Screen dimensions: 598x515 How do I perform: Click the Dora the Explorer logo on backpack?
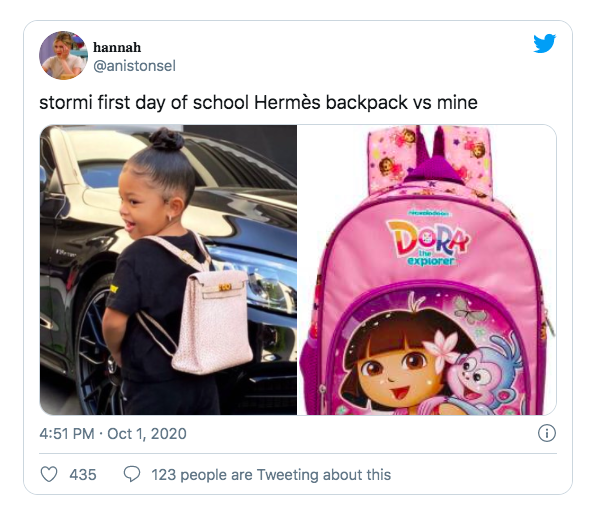[429, 242]
